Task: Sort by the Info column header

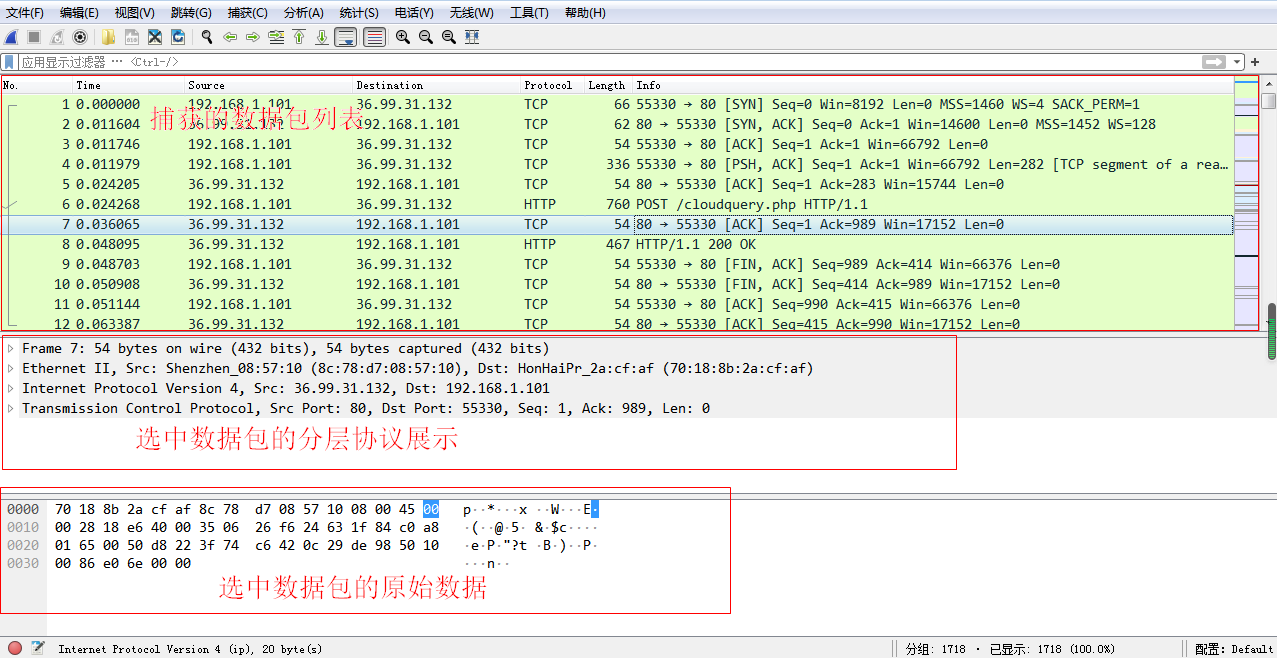Action: point(932,85)
